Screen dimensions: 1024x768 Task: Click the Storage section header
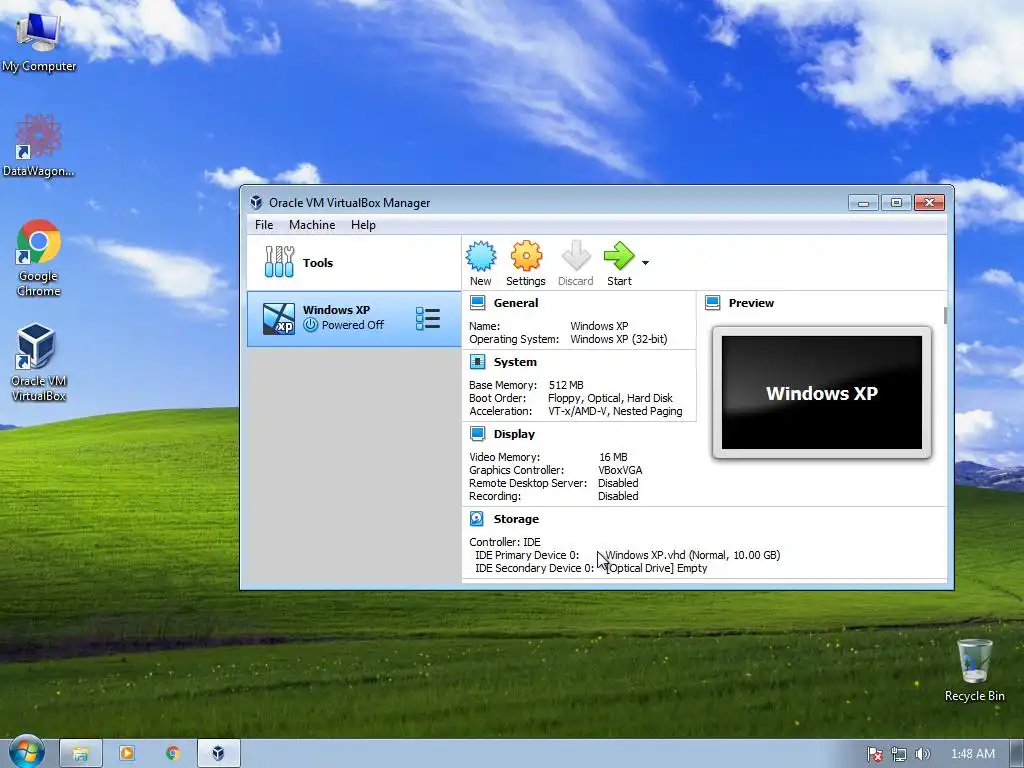point(516,519)
